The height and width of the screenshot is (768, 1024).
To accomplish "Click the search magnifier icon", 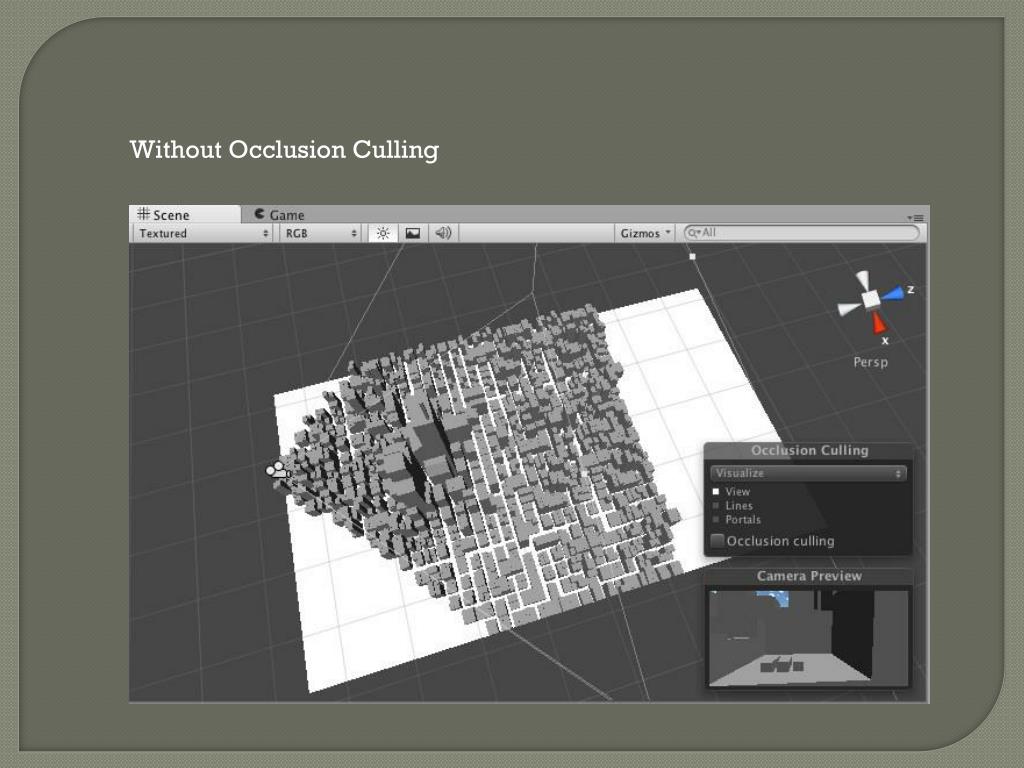I will pyautogui.click(x=694, y=232).
